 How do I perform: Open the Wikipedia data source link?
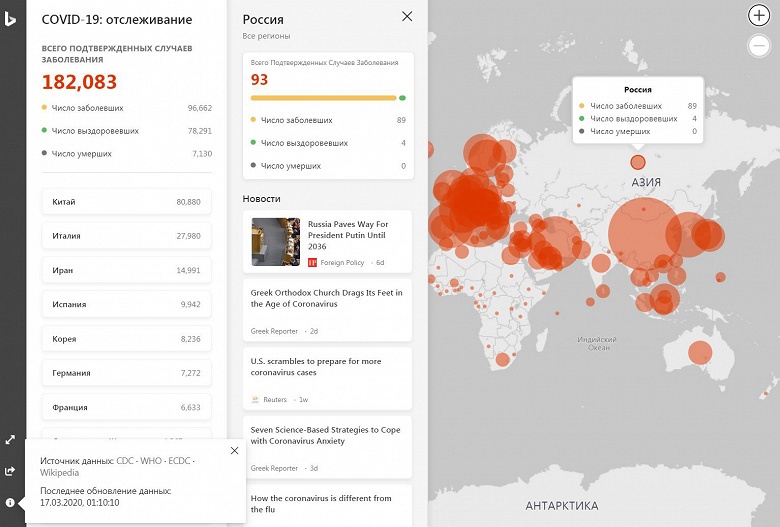tap(60, 473)
